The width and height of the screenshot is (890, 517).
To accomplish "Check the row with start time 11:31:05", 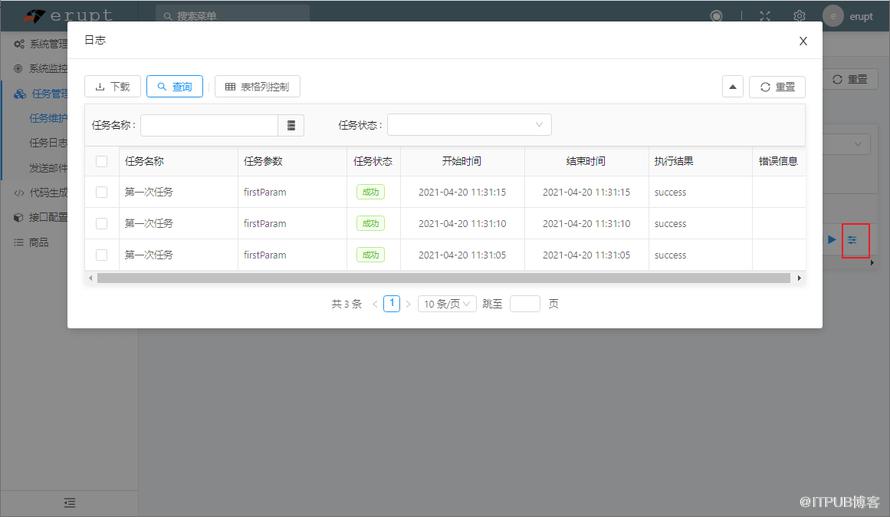I will point(102,255).
